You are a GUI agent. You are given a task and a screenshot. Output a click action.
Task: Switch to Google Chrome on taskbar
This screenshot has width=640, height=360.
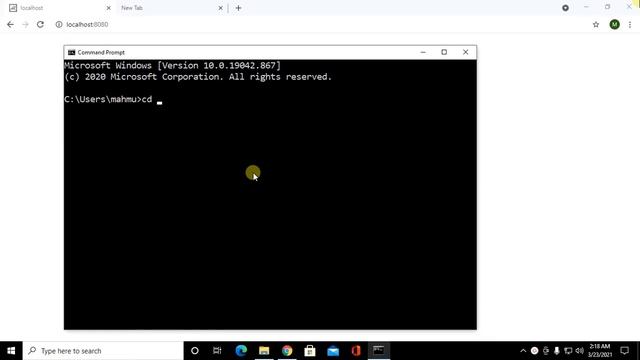(x=287, y=351)
